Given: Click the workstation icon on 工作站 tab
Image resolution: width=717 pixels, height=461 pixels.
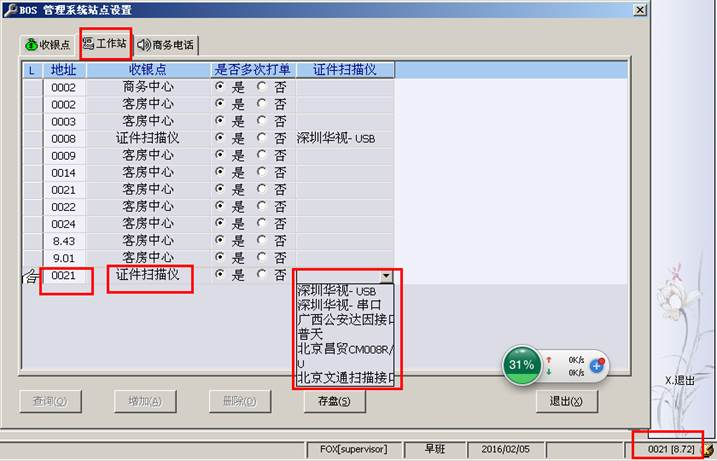Looking at the screenshot, I should point(89,44).
